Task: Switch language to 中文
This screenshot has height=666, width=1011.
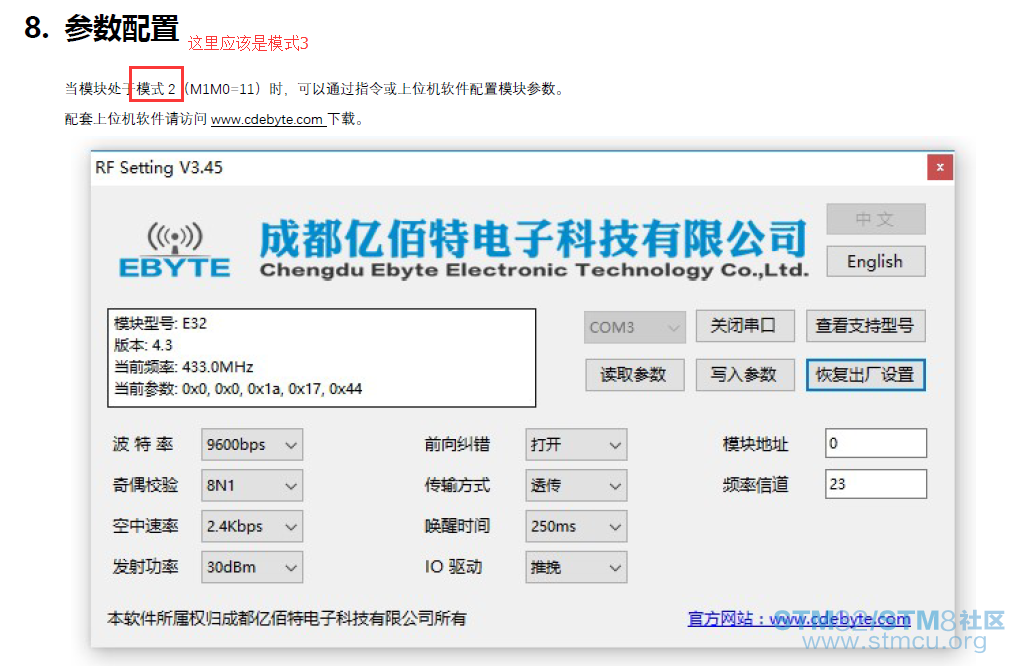Action: tap(876, 219)
